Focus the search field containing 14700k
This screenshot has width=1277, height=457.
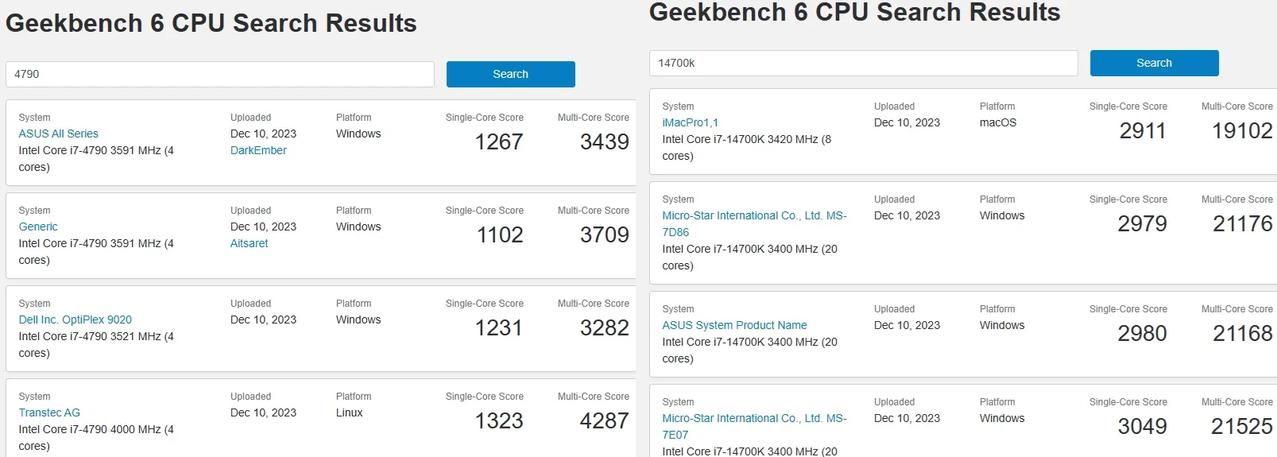[864, 63]
